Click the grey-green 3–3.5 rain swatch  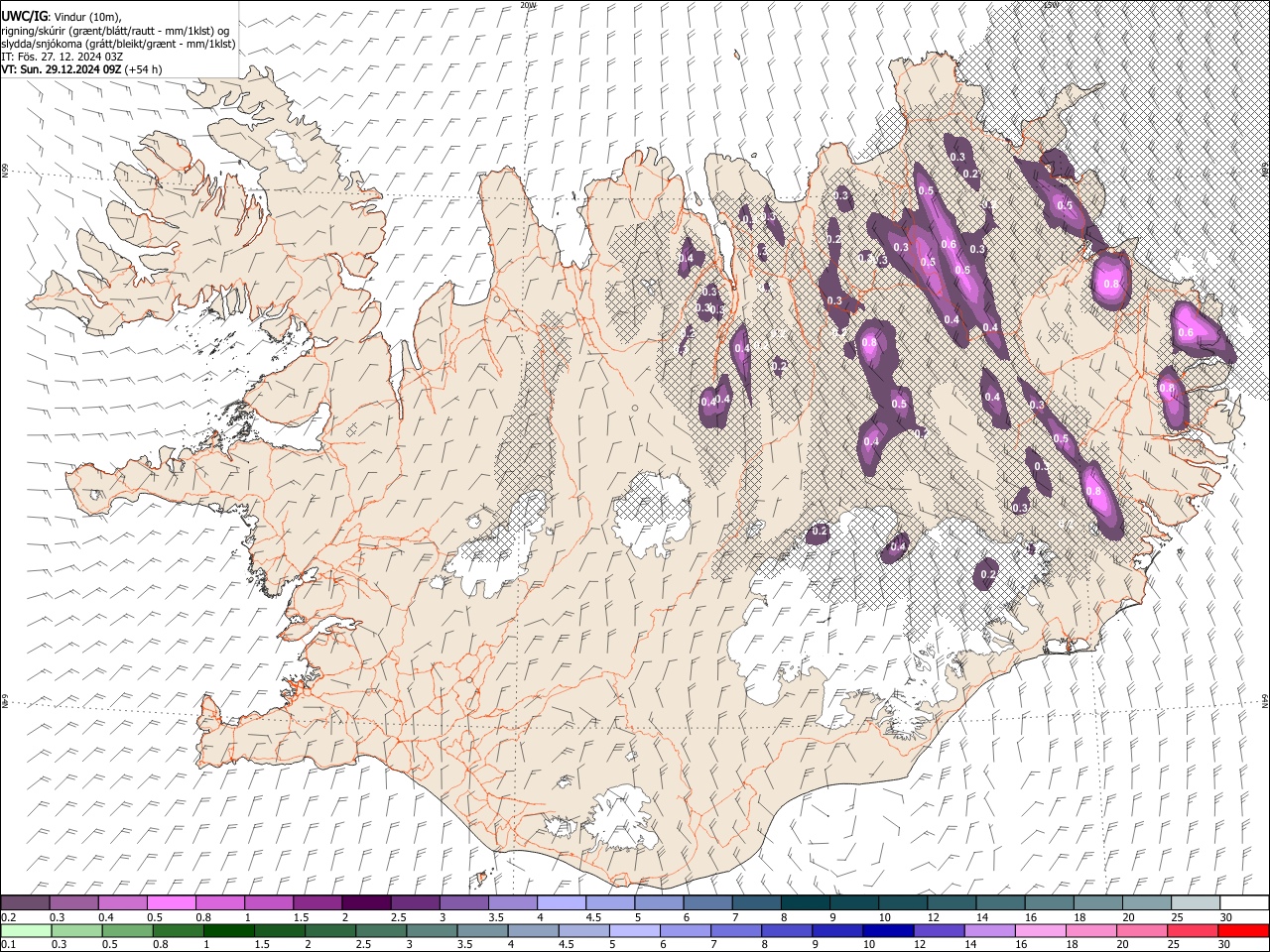coord(432,930)
